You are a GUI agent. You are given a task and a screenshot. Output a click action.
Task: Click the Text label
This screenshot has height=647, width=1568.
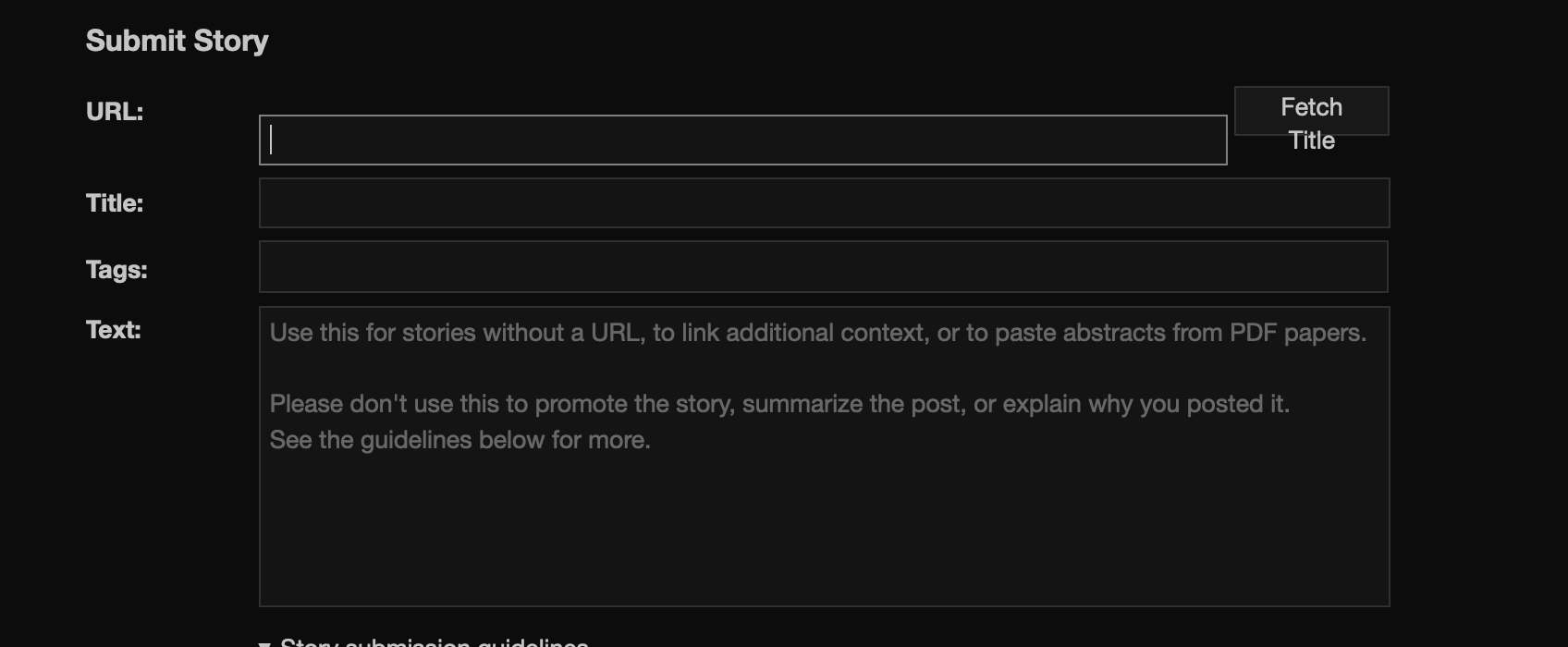(113, 329)
